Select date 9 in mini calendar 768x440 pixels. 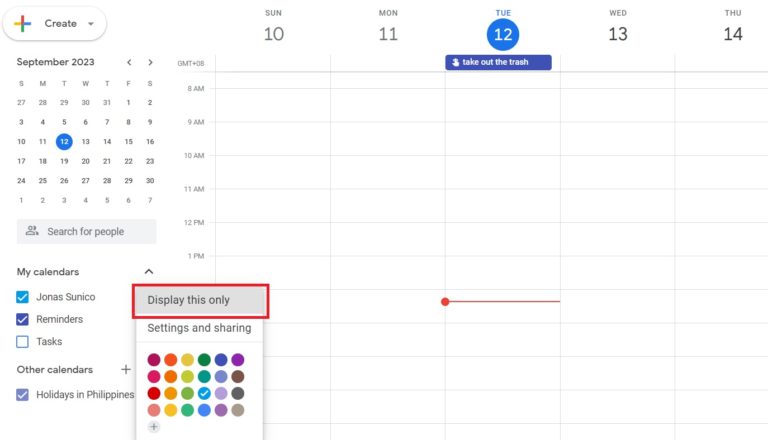point(150,122)
